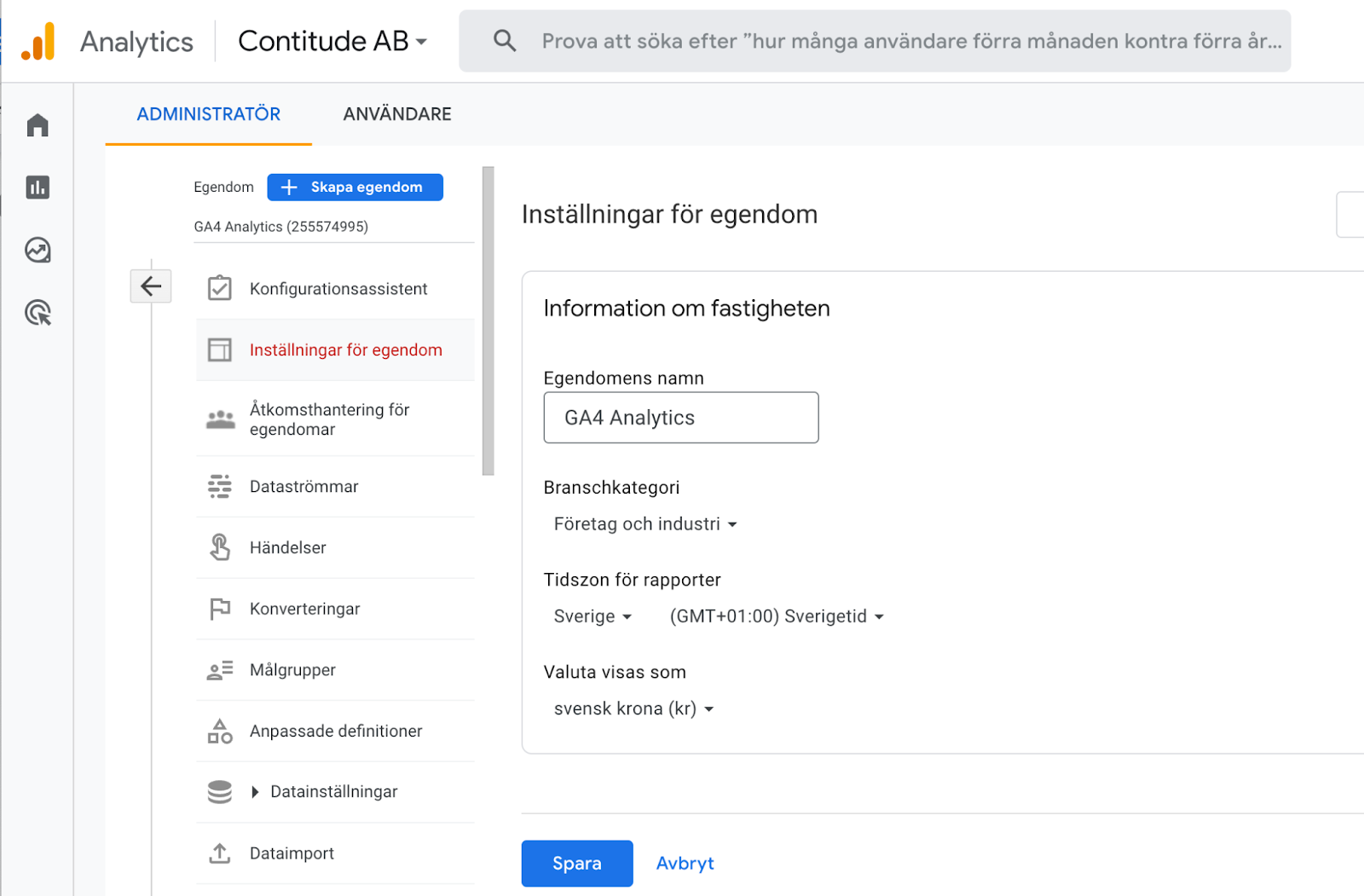Screen dimensions: 1364x896
Task: Open the svensk krona (kr) currency dropdown
Action: tap(633, 708)
